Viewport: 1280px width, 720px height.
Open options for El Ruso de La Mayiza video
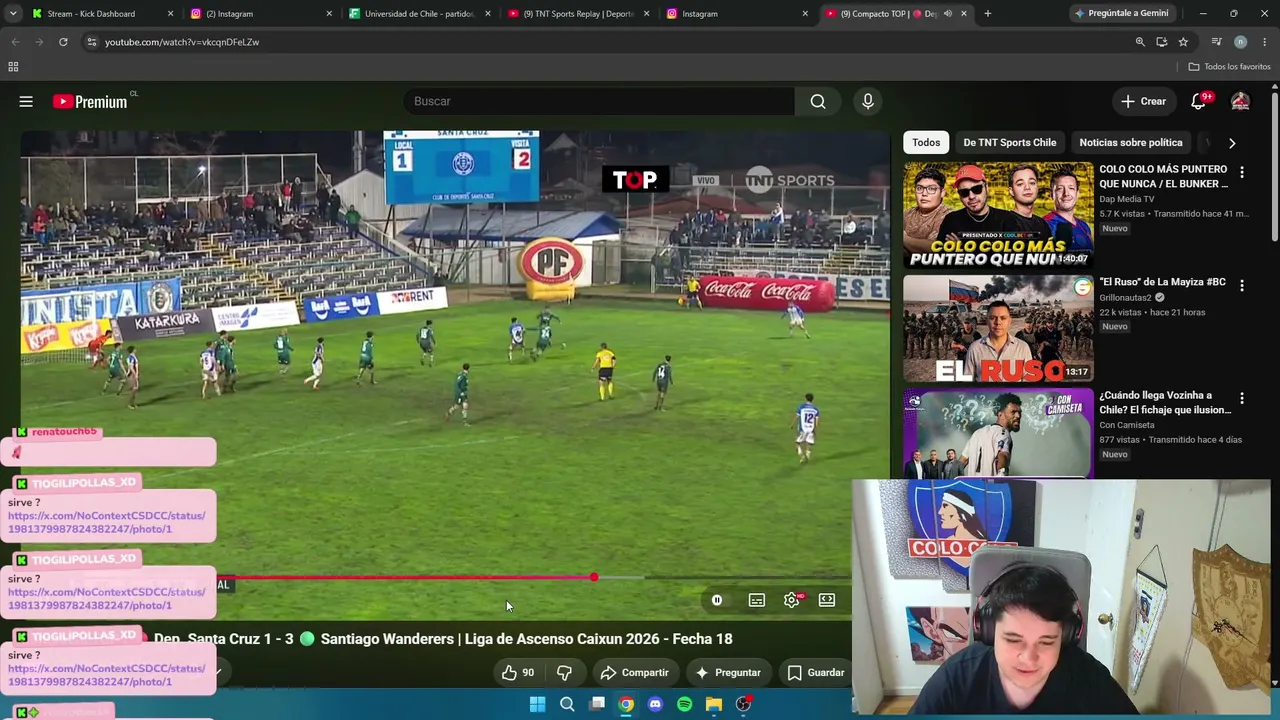pyautogui.click(x=1241, y=286)
